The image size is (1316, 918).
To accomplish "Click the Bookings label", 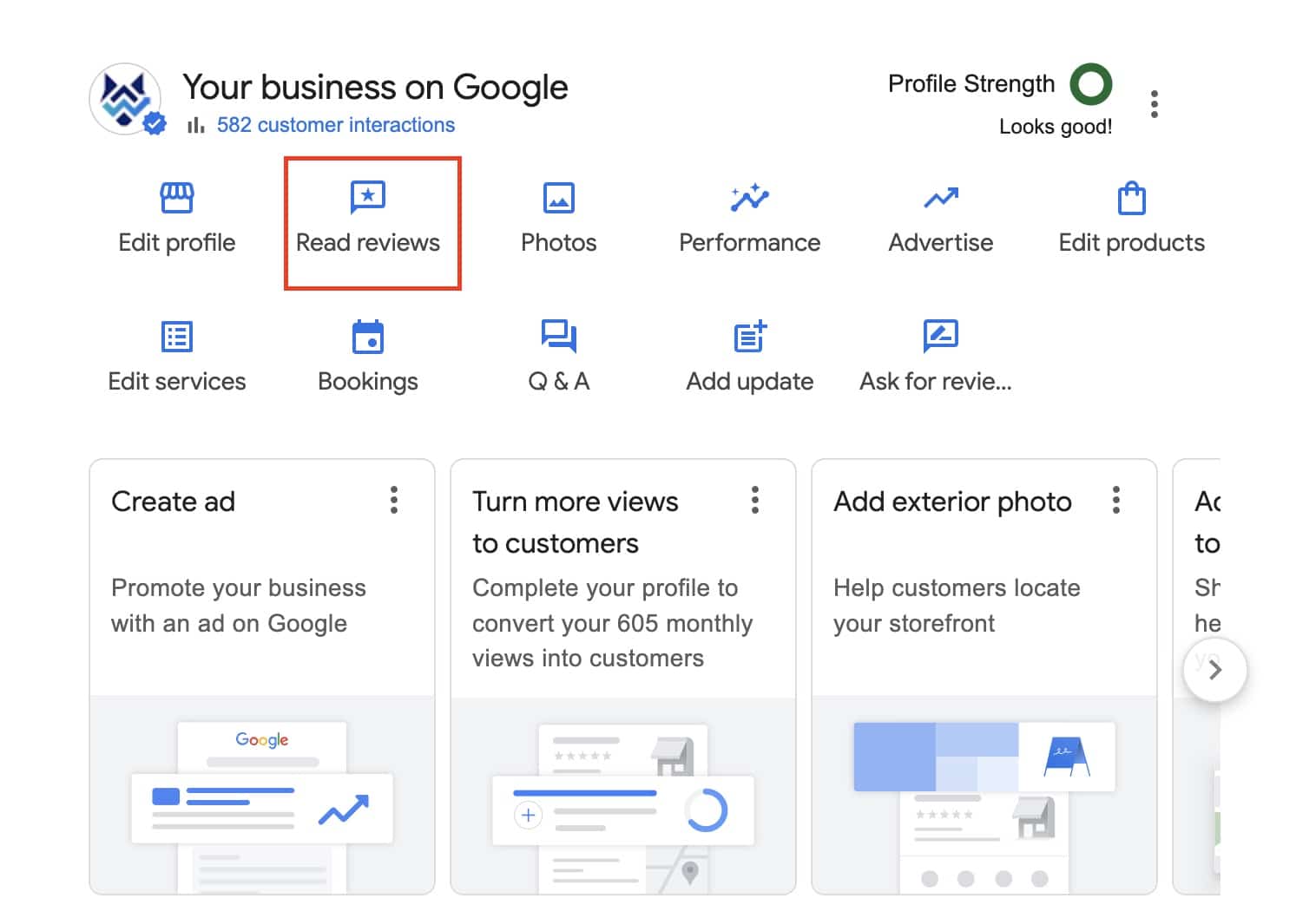I will [368, 382].
